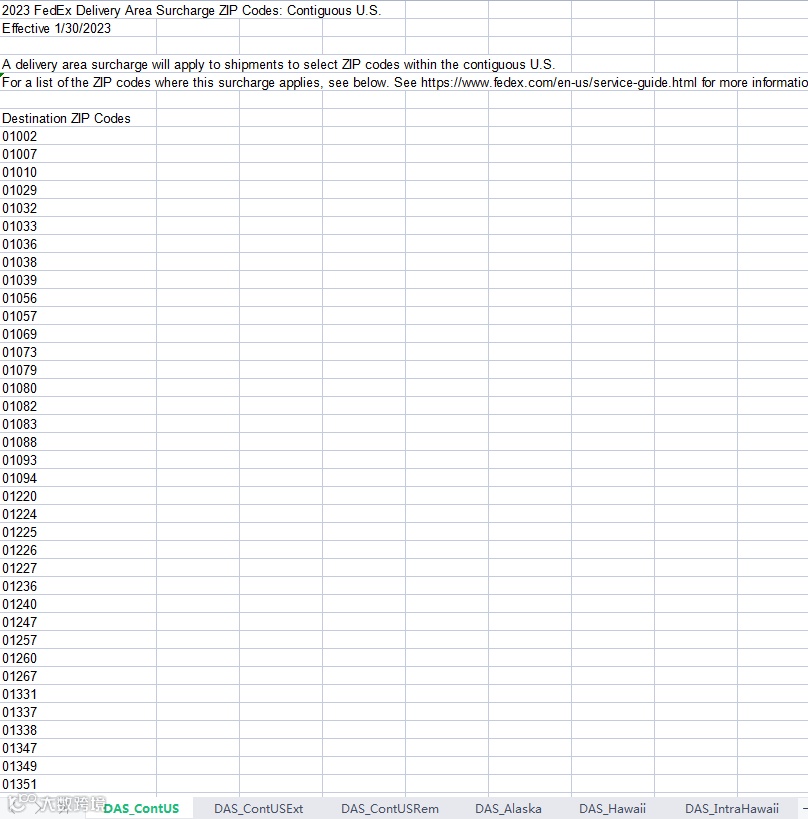Select ZIP code cell 01094
The image size is (808, 819).
click(x=78, y=478)
